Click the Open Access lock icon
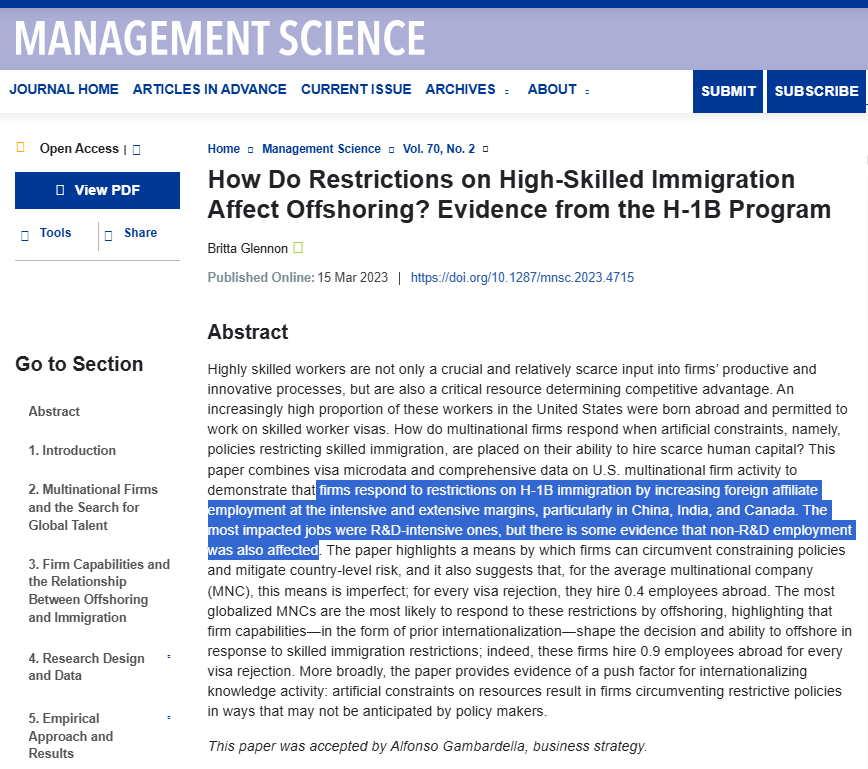Viewport: 868px width, 769px height. (x=20, y=147)
